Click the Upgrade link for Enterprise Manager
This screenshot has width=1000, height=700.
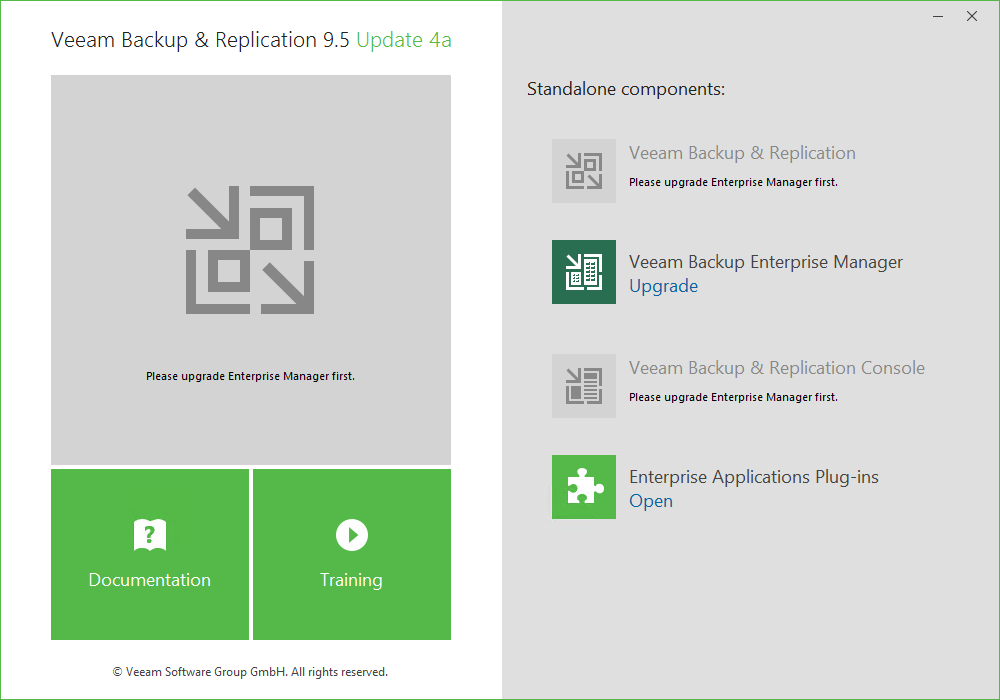tap(663, 286)
